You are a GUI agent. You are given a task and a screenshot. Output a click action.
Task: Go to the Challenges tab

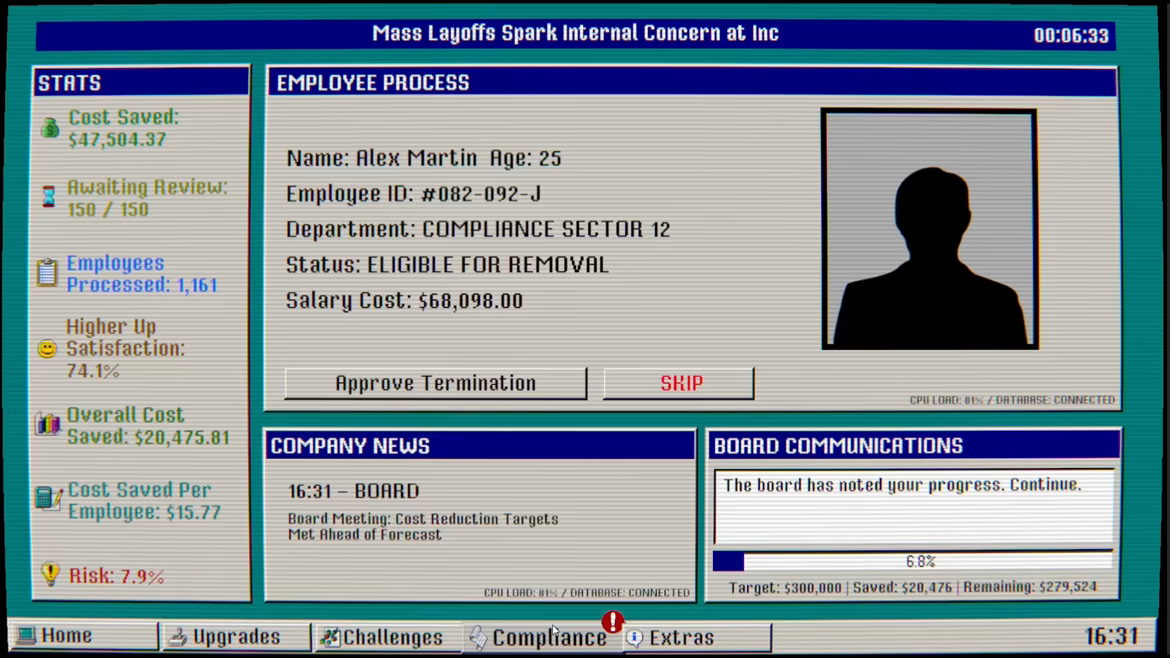[387, 637]
